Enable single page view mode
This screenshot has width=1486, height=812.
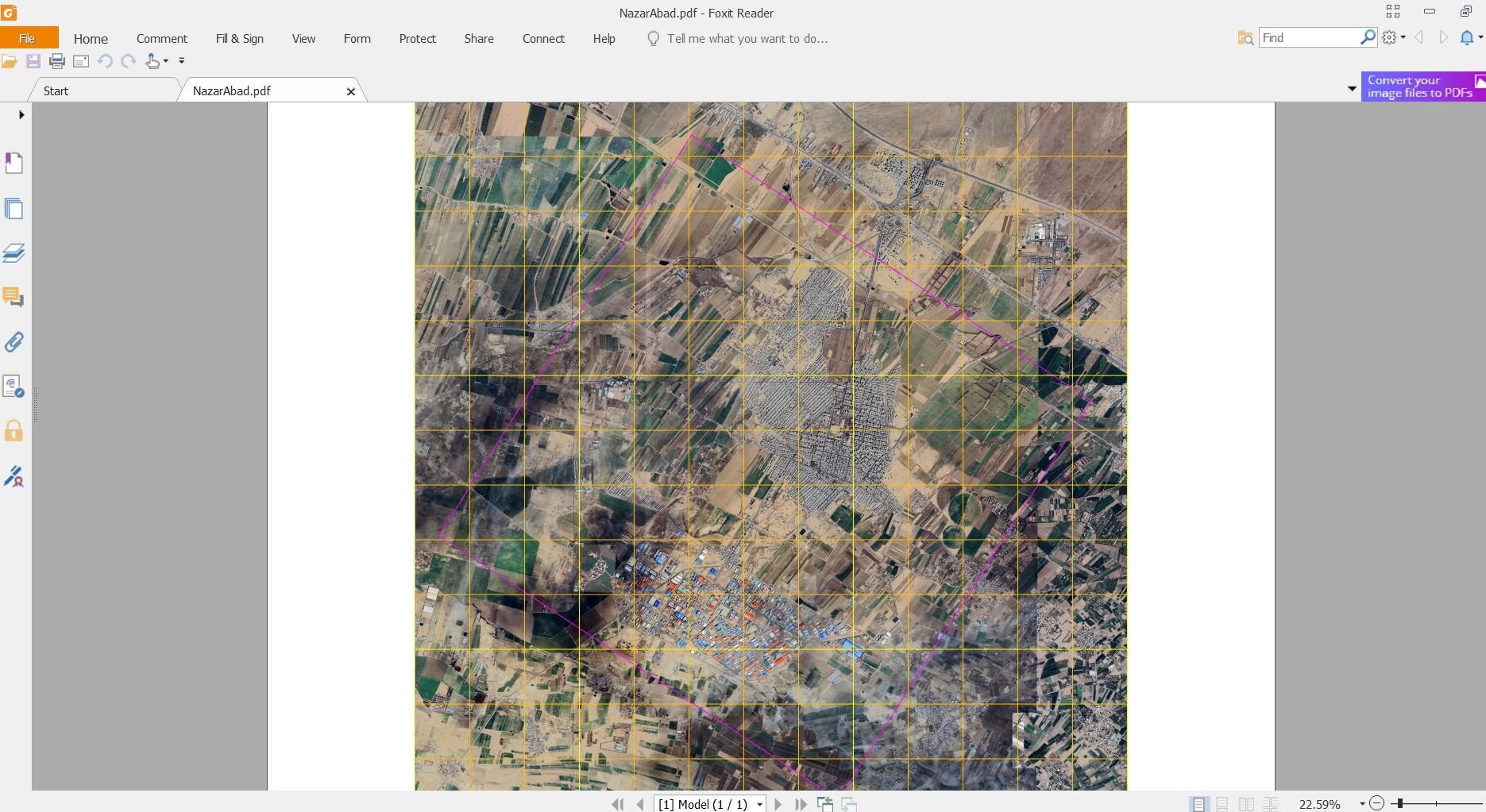tap(1198, 804)
